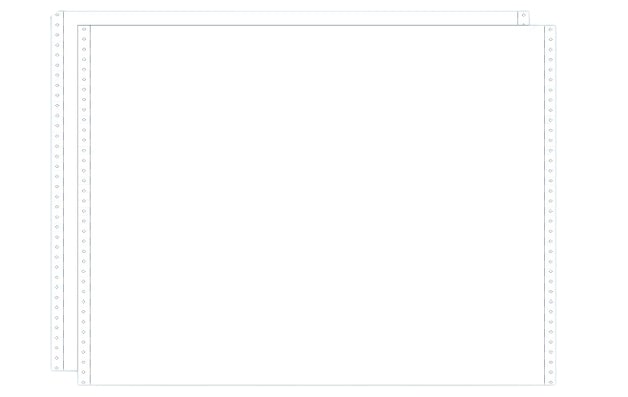Image resolution: width=628 pixels, height=397 pixels.
Task: Select the front sheet's left sprocket-hole strip
Action: (84, 205)
